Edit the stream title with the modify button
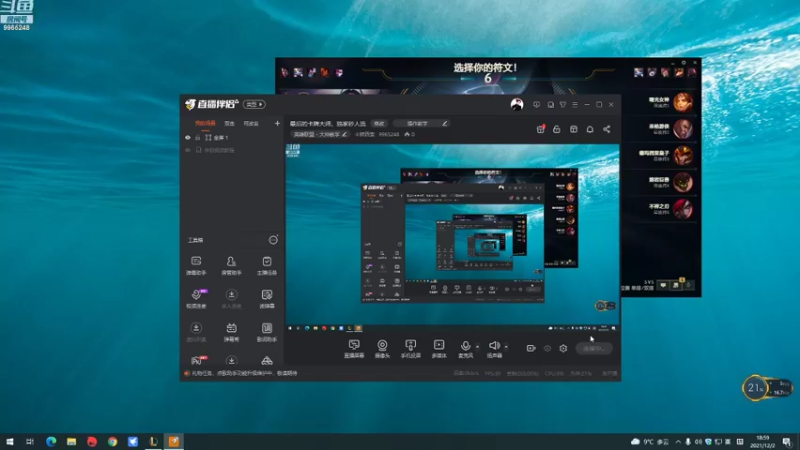 coord(379,123)
